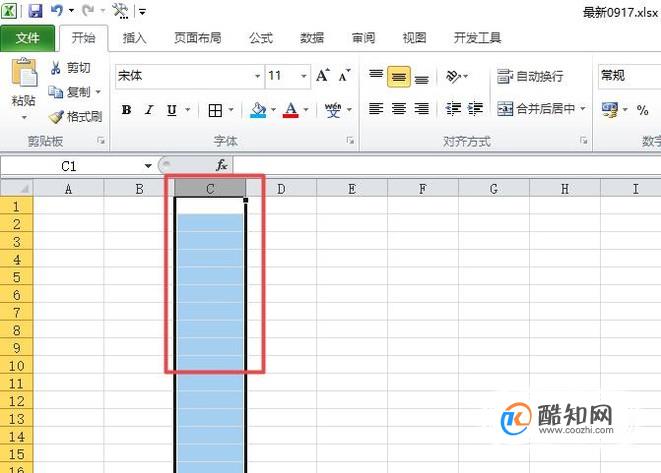Open the 剪贴板 group dialog launcher
Viewport: 661px width, 473px height.
[101, 140]
